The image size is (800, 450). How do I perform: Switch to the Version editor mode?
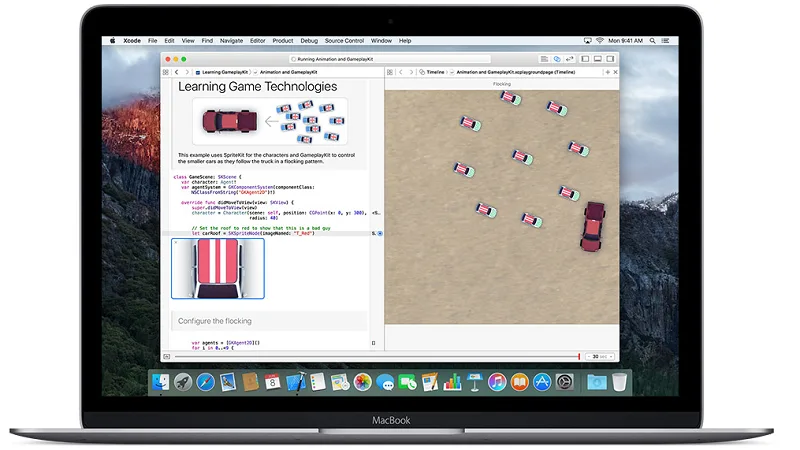(x=569, y=59)
